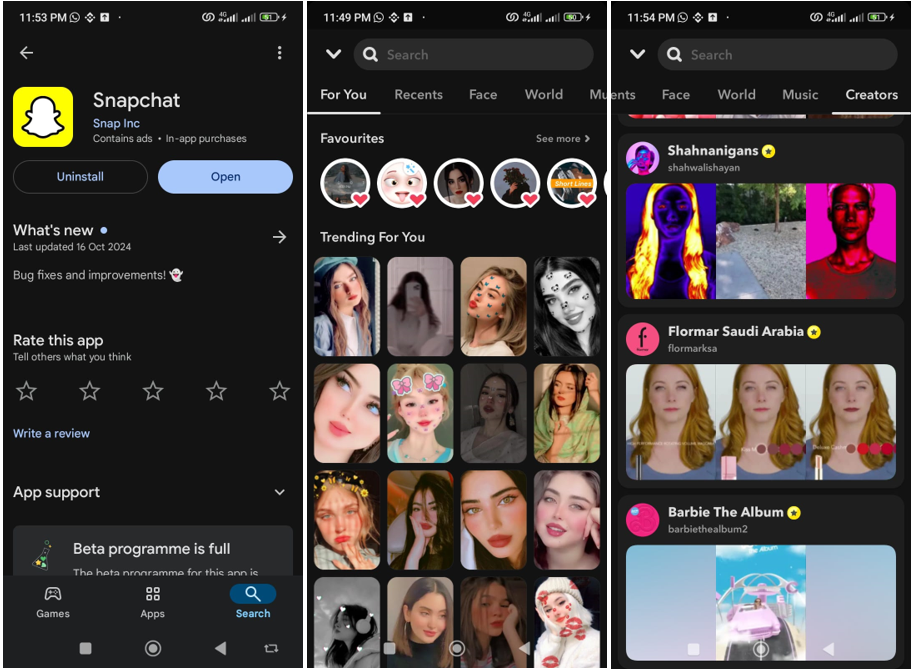The image size is (915, 672).
Task: Open the Apps tab in Play Store
Action: coord(152,603)
